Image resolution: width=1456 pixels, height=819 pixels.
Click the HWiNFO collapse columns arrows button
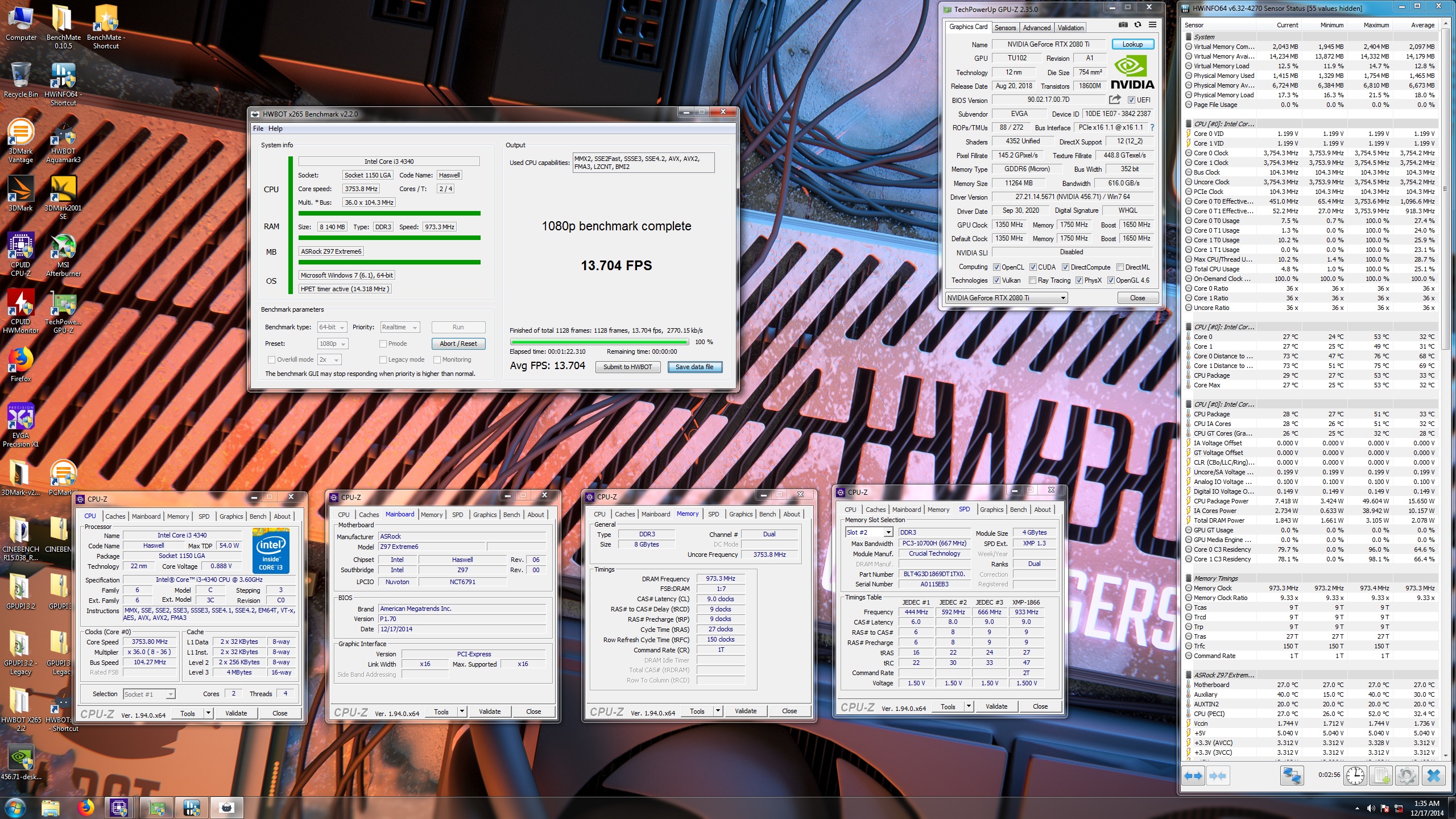pos(1218,776)
